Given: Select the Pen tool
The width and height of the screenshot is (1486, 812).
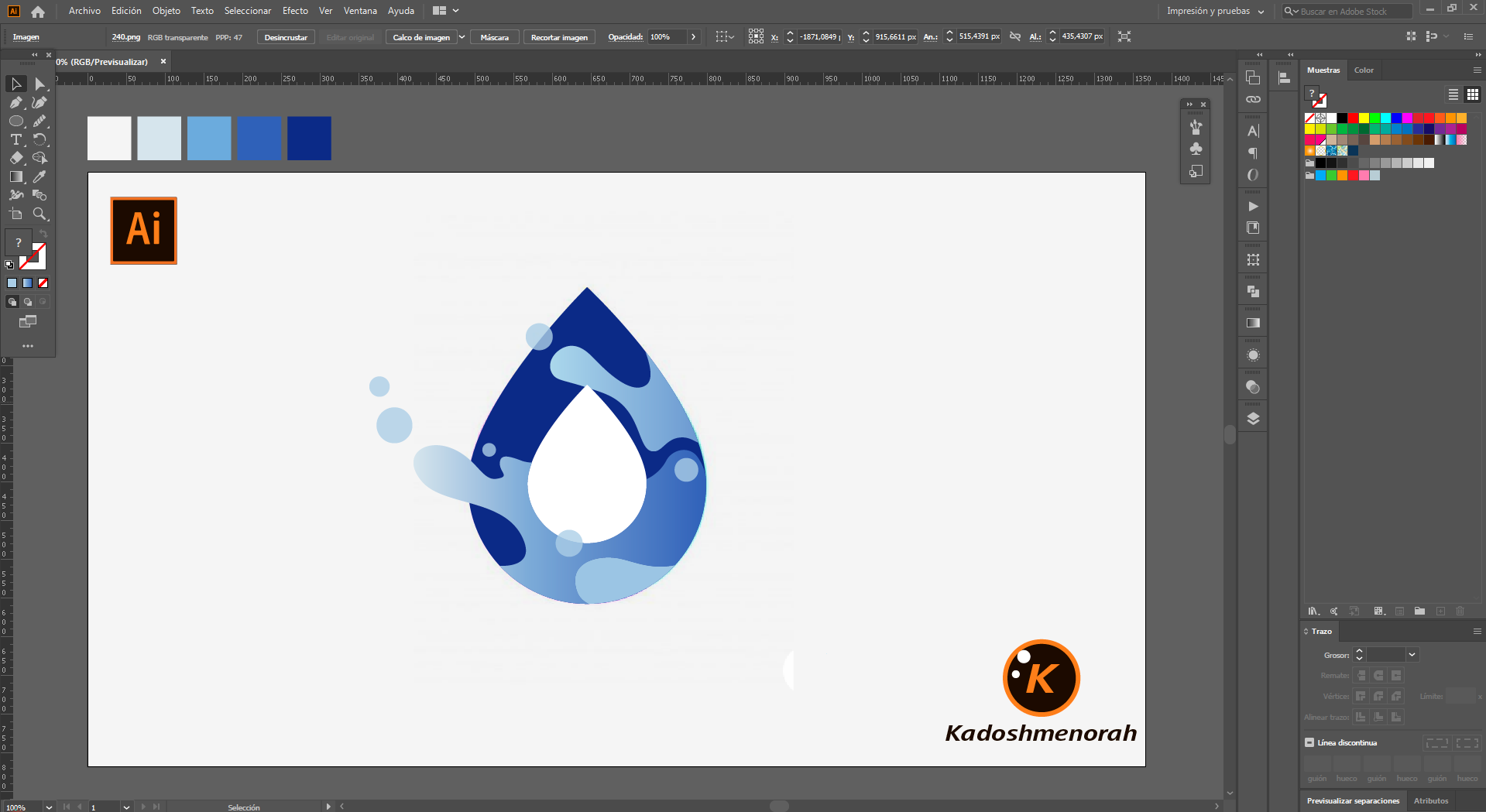Looking at the screenshot, I should click(16, 102).
